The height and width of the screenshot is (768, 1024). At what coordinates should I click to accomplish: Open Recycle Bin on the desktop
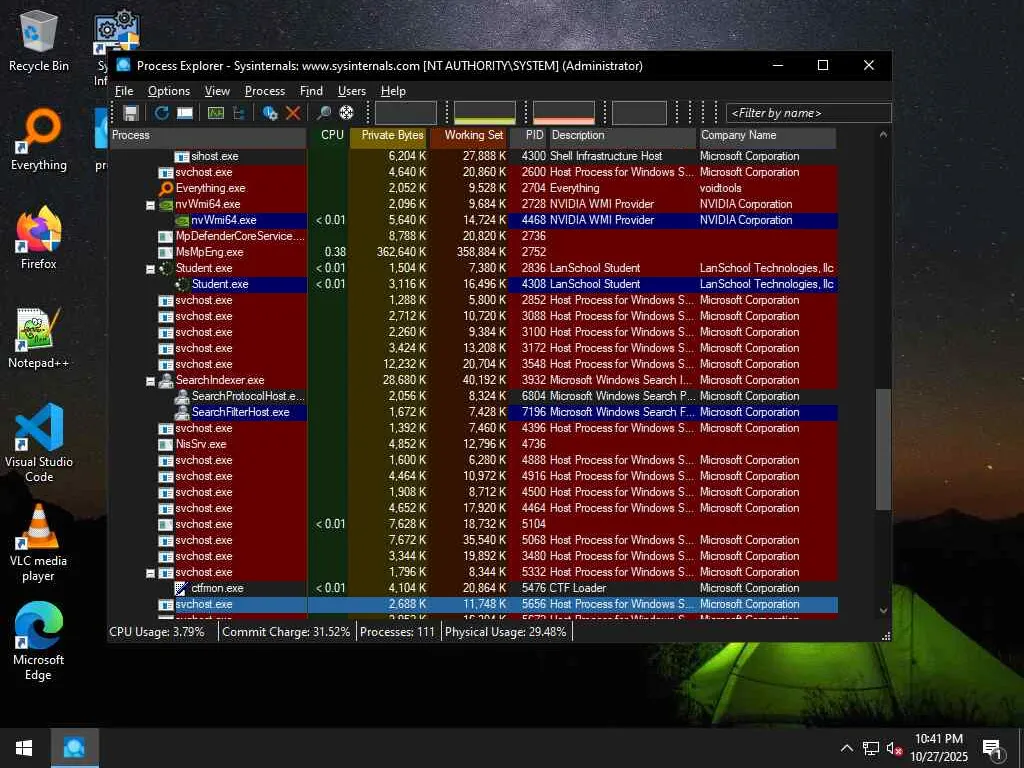39,40
